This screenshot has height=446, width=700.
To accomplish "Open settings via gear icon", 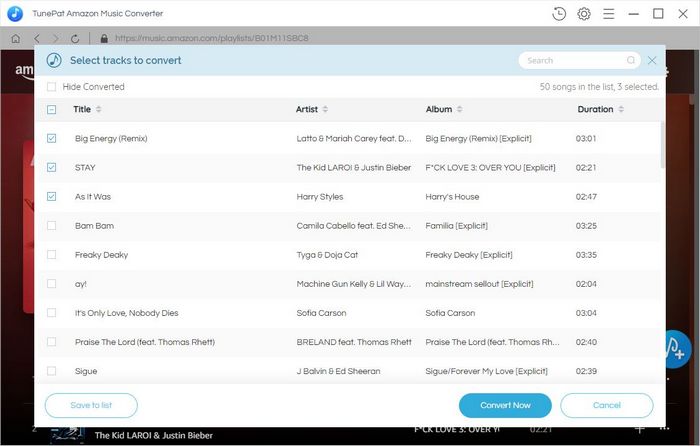I will coord(583,14).
